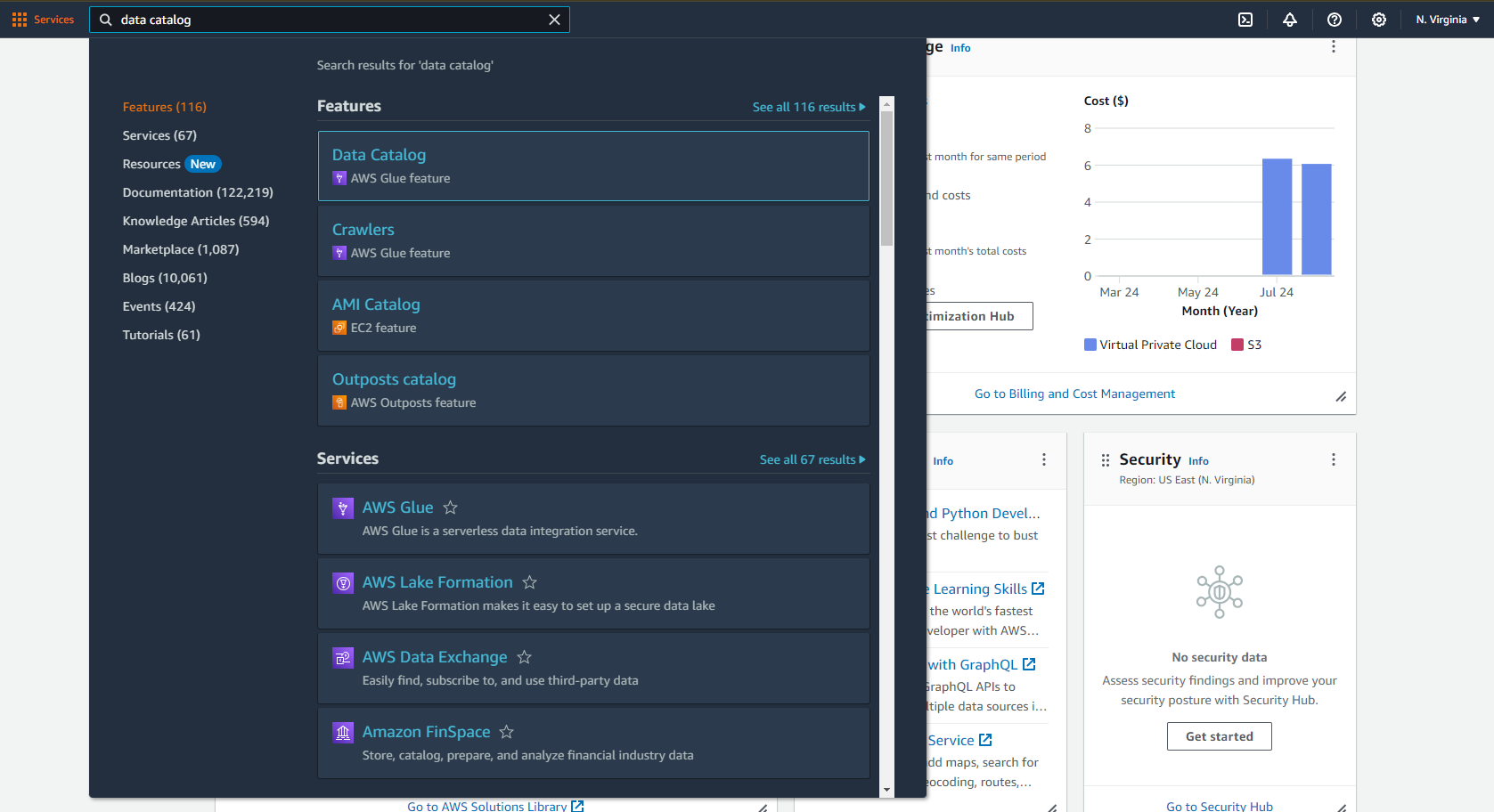Open the Python Devel... article link

click(x=984, y=514)
